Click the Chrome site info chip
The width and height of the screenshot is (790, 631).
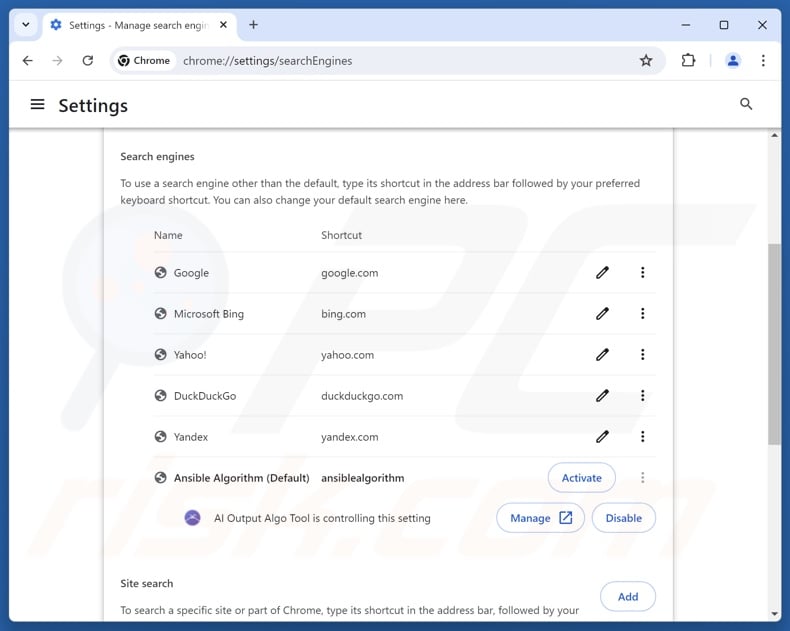(145, 61)
